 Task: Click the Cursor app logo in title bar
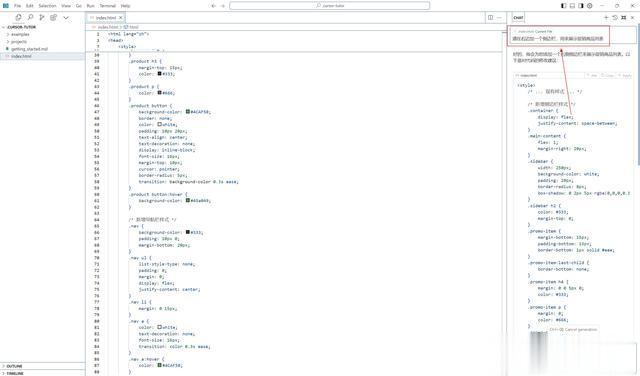point(6,6)
